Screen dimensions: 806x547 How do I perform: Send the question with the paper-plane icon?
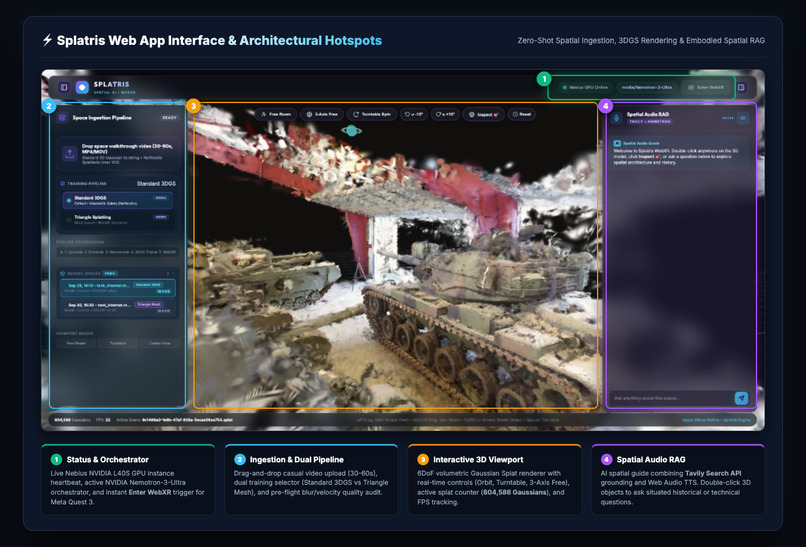point(741,398)
